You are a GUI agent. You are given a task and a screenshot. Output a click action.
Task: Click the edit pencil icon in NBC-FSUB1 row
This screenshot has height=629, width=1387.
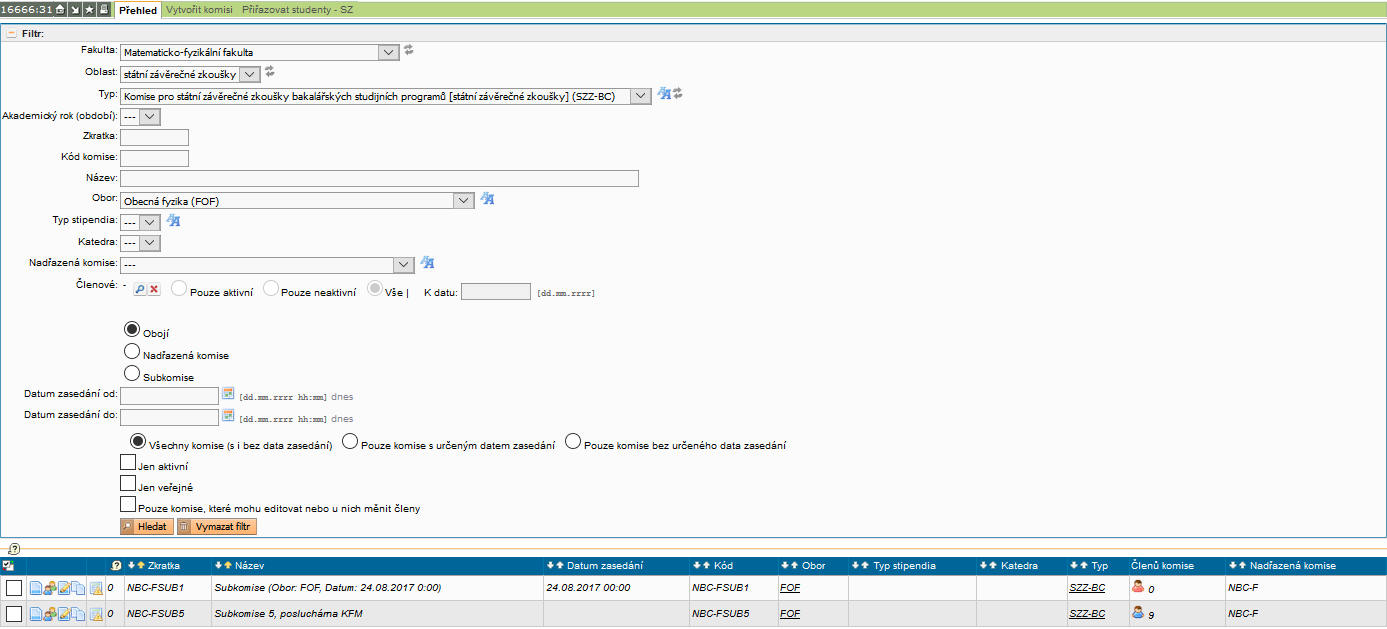(x=63, y=588)
